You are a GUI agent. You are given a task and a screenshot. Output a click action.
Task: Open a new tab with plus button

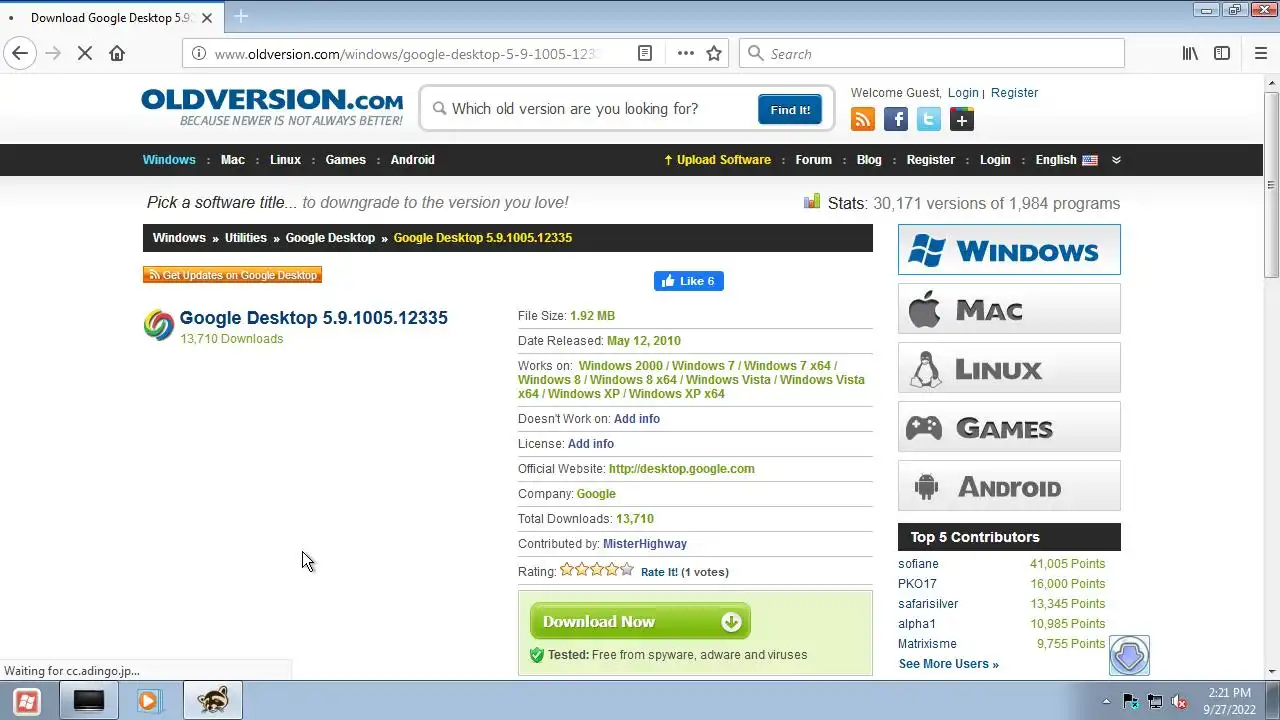(241, 17)
